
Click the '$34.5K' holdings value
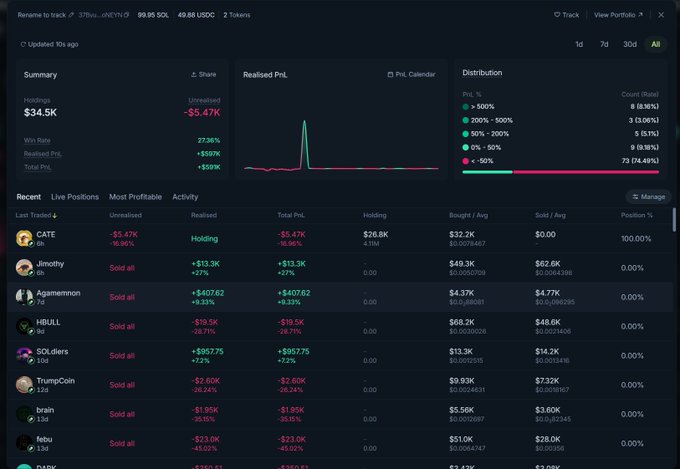click(x=40, y=113)
